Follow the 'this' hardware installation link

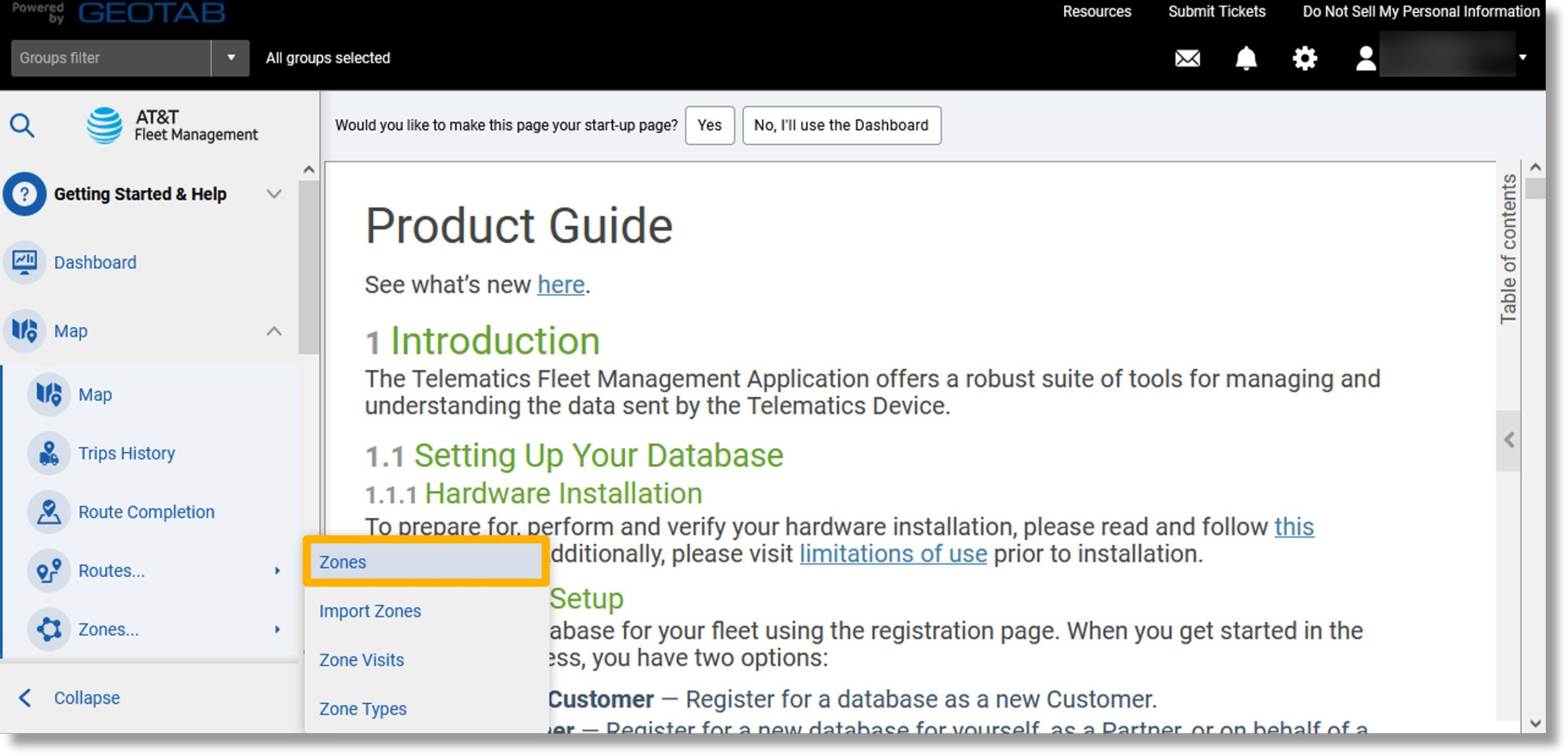click(1294, 527)
